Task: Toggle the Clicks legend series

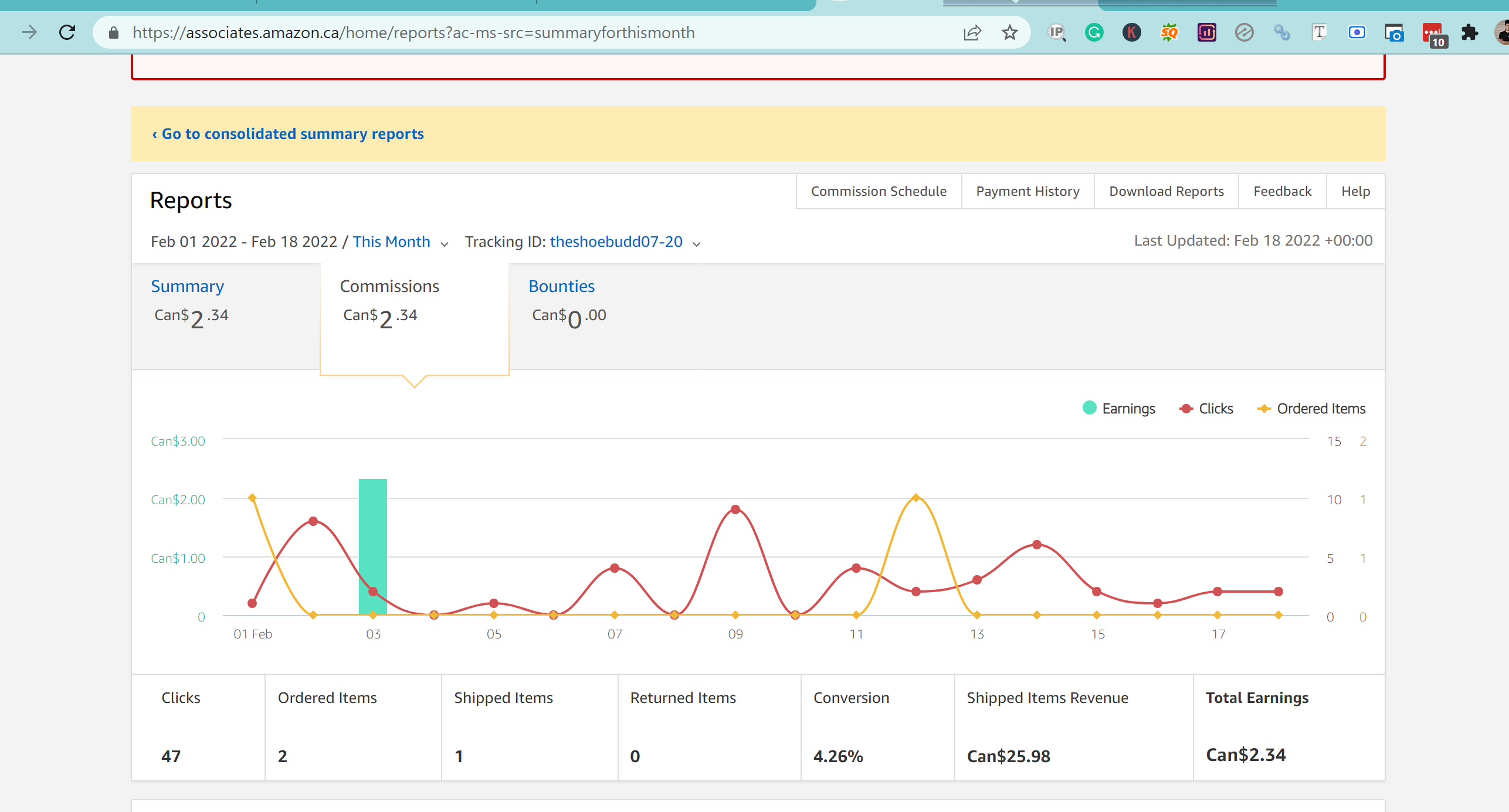Action: pyautogui.click(x=1206, y=408)
